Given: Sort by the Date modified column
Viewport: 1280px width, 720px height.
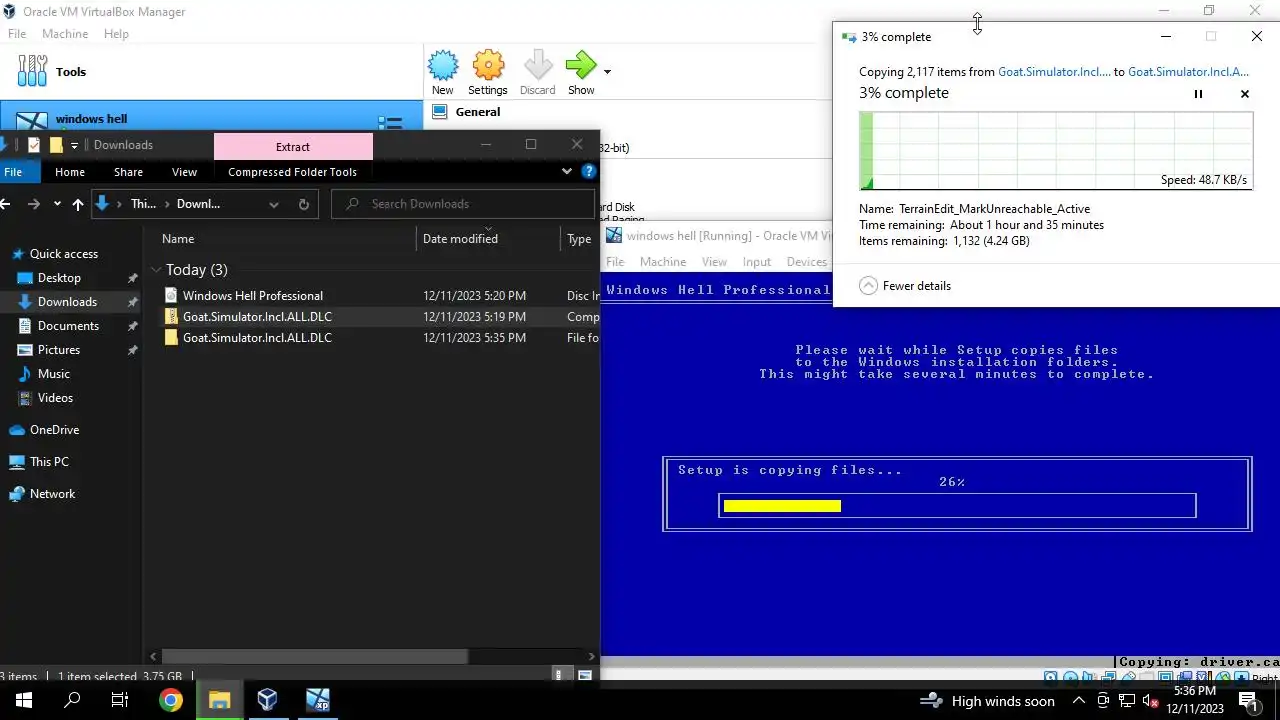Looking at the screenshot, I should 460,239.
